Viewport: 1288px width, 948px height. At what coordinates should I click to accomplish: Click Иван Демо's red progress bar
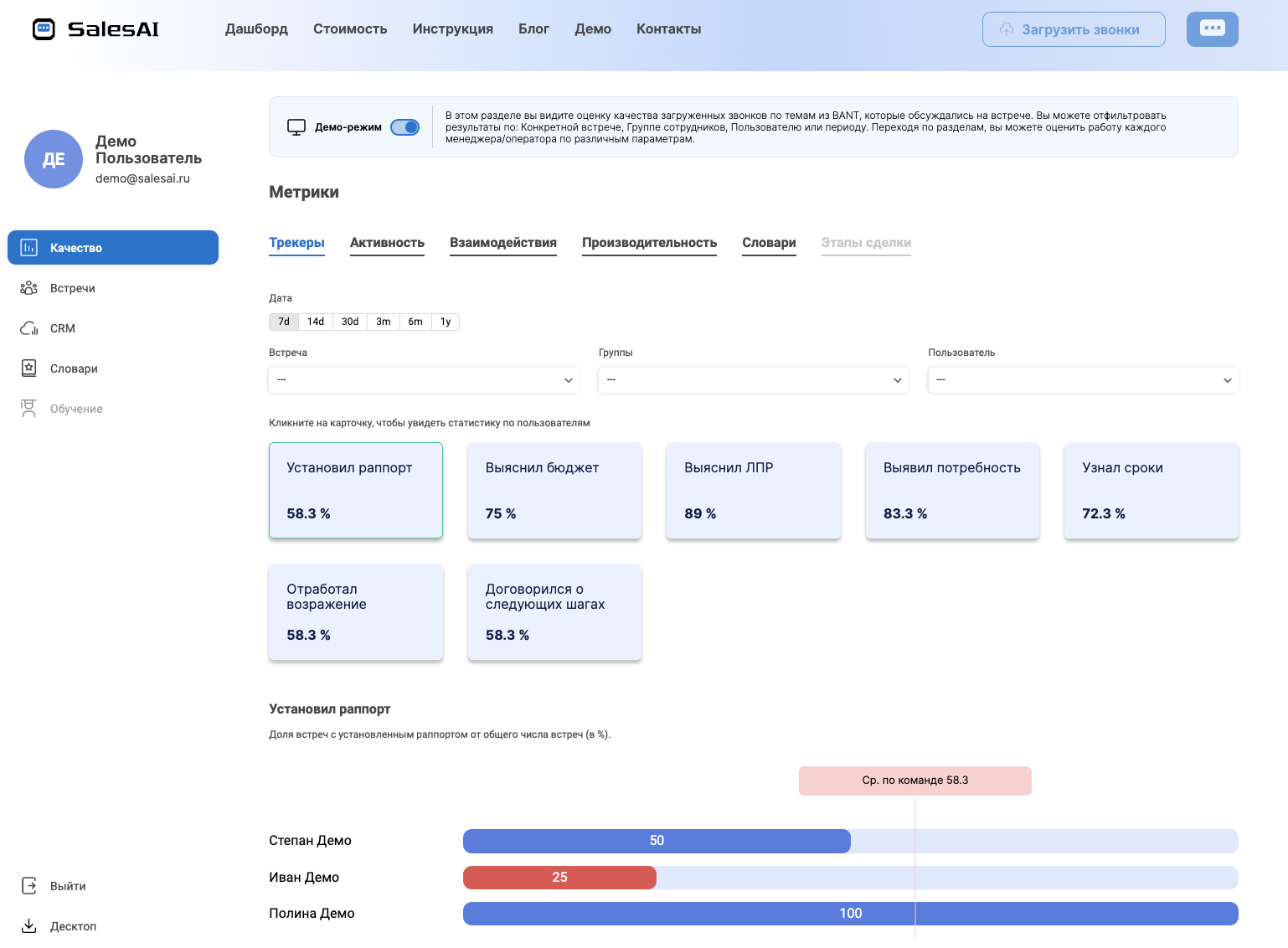pos(559,878)
